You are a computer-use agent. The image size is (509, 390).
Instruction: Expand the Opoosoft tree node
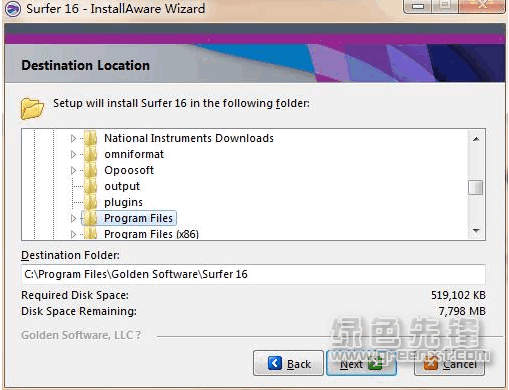pos(73,170)
